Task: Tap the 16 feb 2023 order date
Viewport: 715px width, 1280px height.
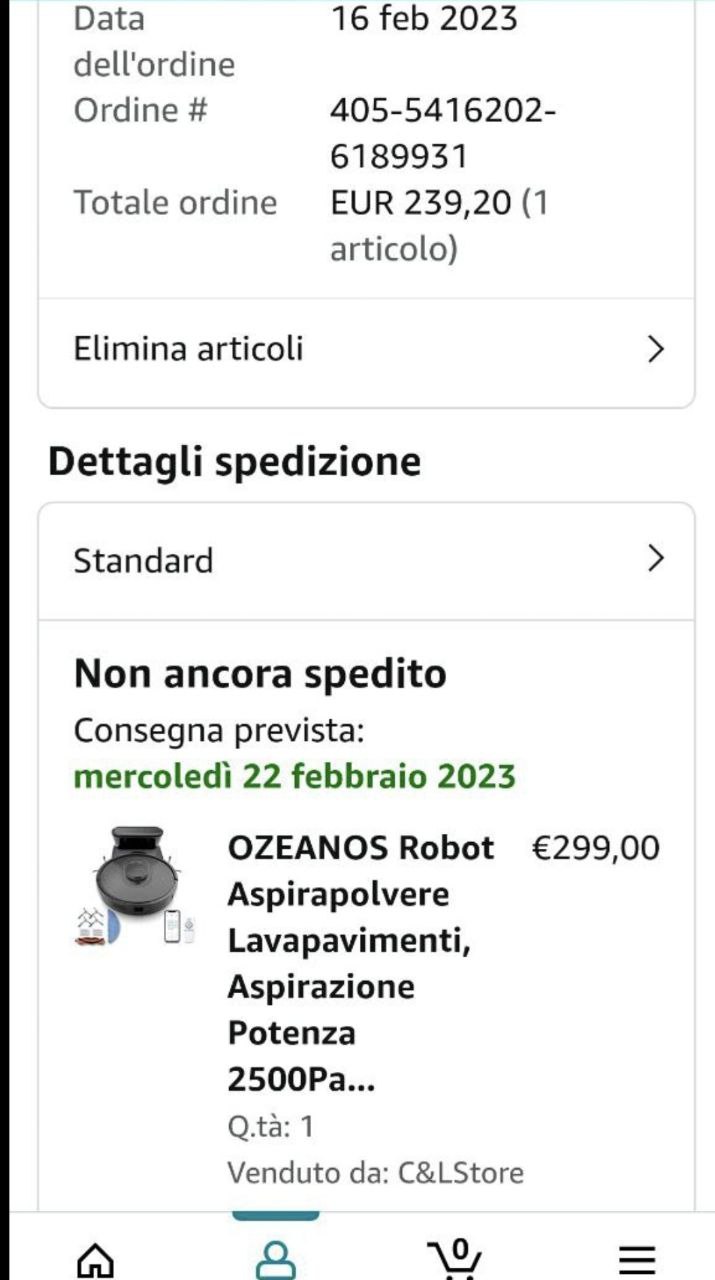Action: (424, 18)
